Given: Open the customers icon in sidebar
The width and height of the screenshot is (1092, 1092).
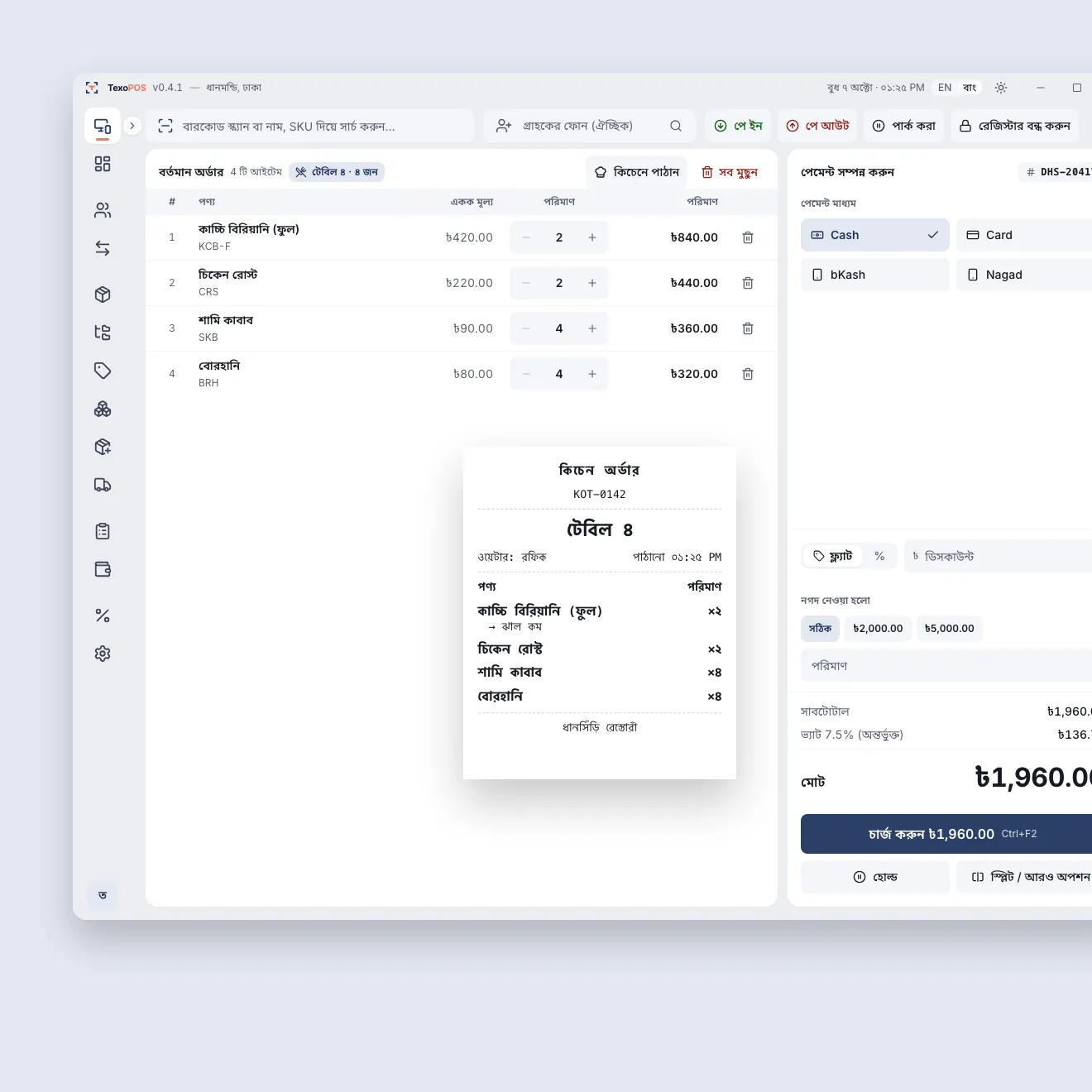Looking at the screenshot, I should [103, 210].
